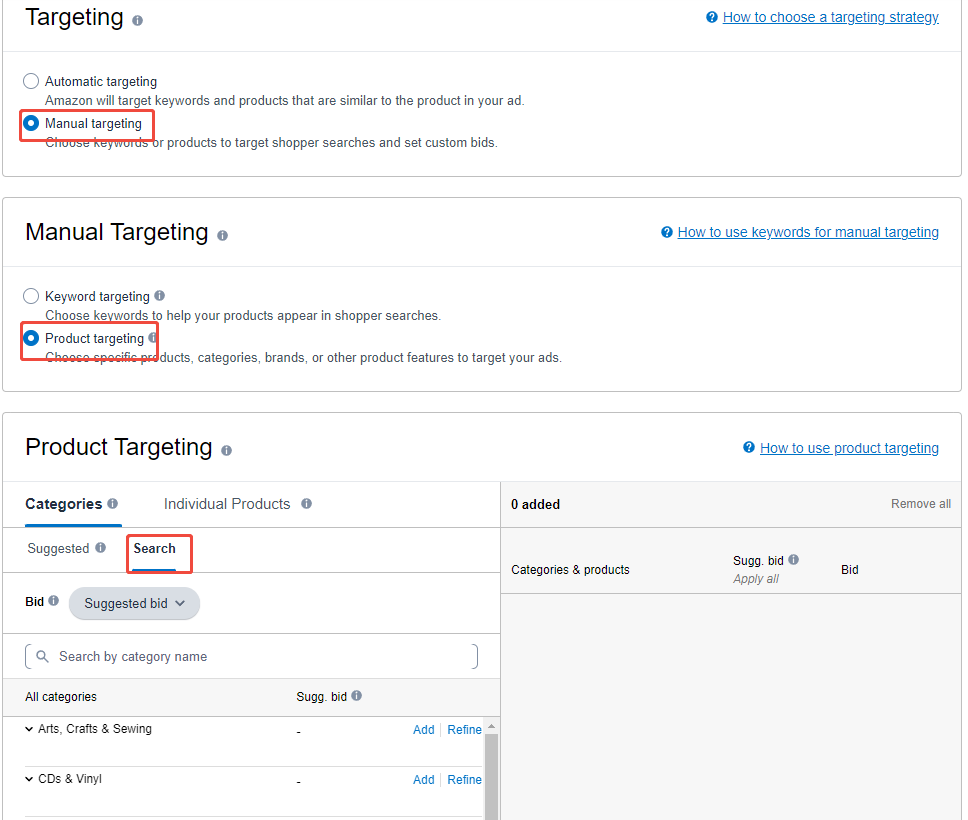Image resolution: width=968 pixels, height=820 pixels.
Task: Select Product targeting radio button
Action: point(31,338)
